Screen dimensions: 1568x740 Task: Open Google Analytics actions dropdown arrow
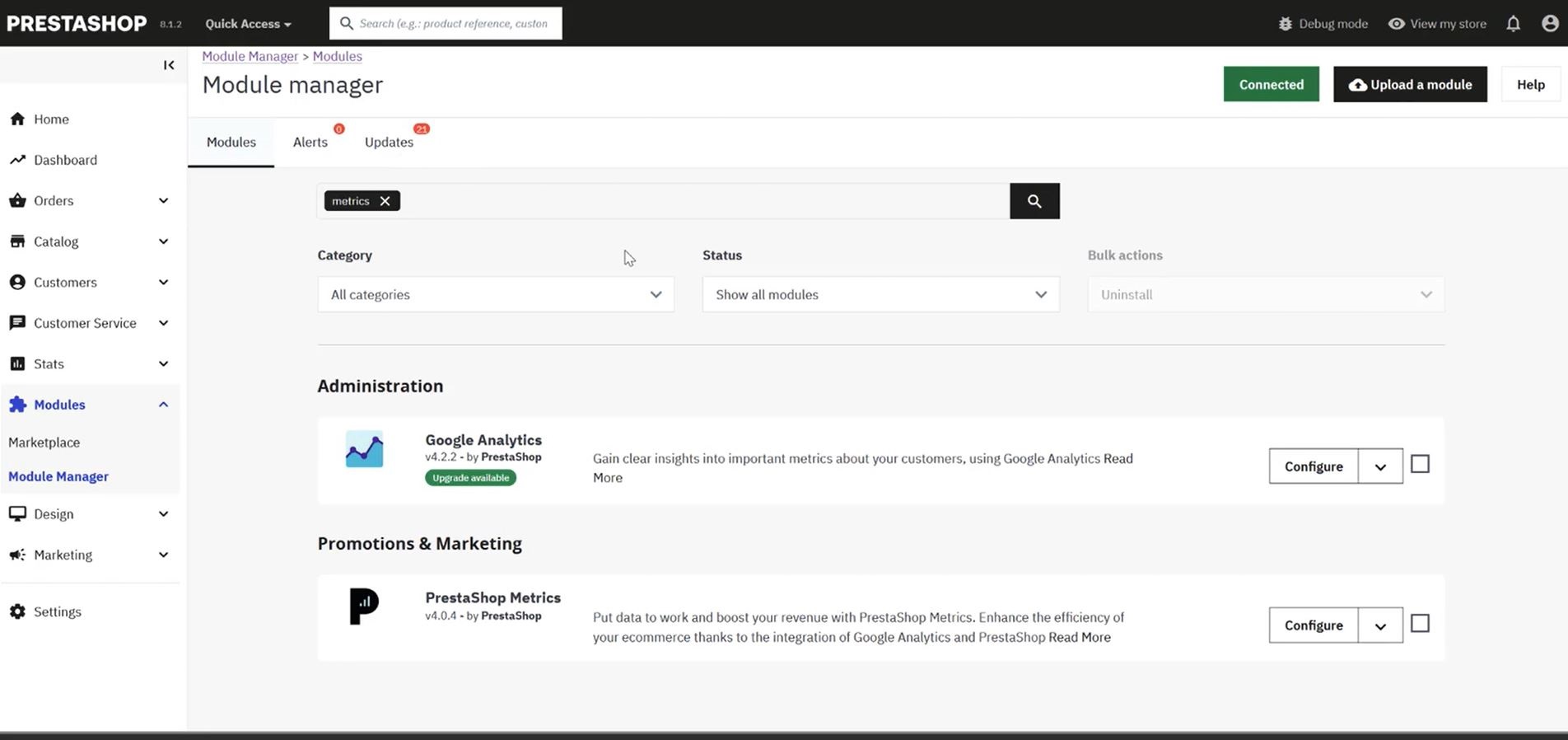click(x=1380, y=466)
